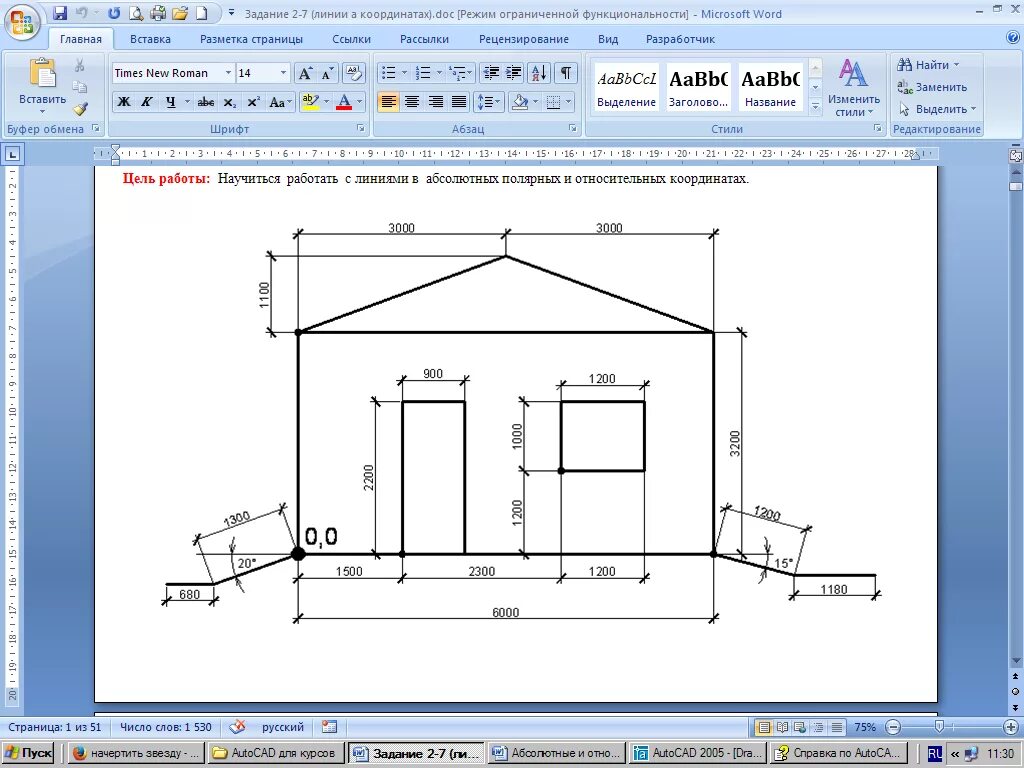Click the yellow text highlight color button

point(310,102)
